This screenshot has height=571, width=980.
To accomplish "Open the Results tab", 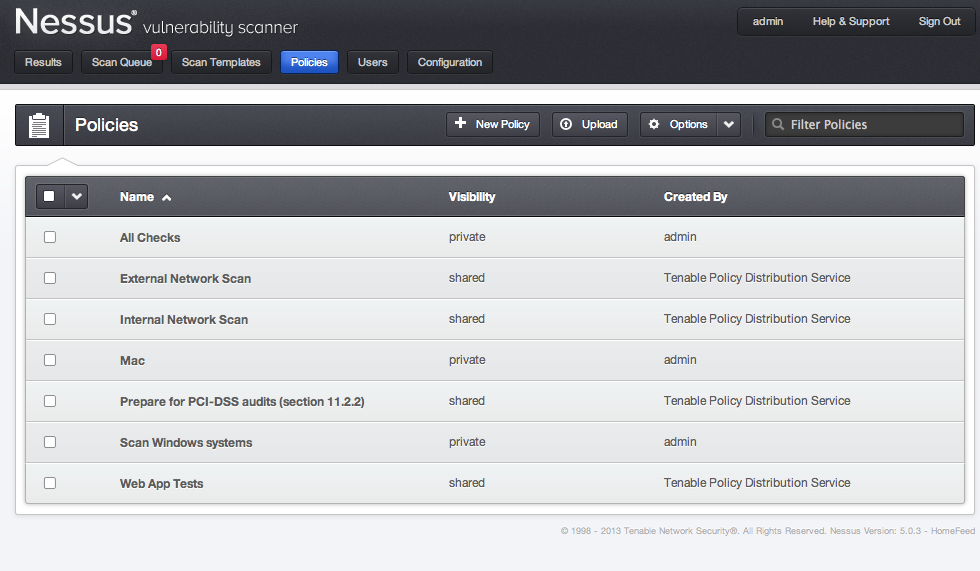I will 43,62.
